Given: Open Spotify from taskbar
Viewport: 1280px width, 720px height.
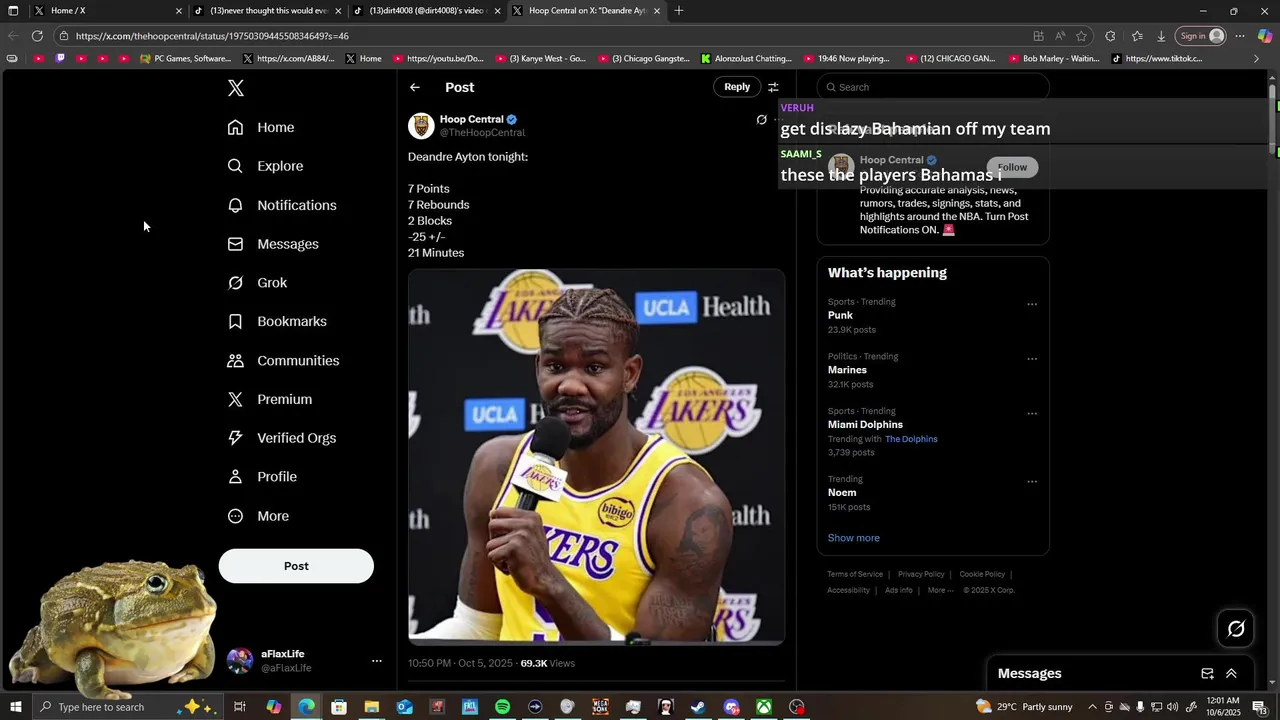Looking at the screenshot, I should [x=502, y=707].
